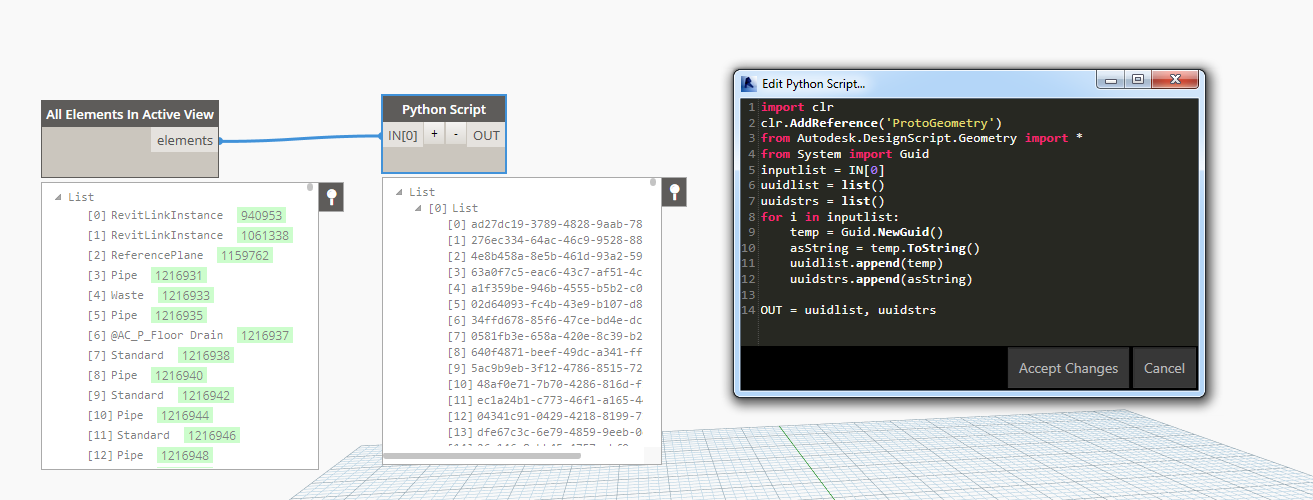This screenshot has width=1313, height=500.
Task: Open Pipe element ID 1216944
Action: [185, 415]
